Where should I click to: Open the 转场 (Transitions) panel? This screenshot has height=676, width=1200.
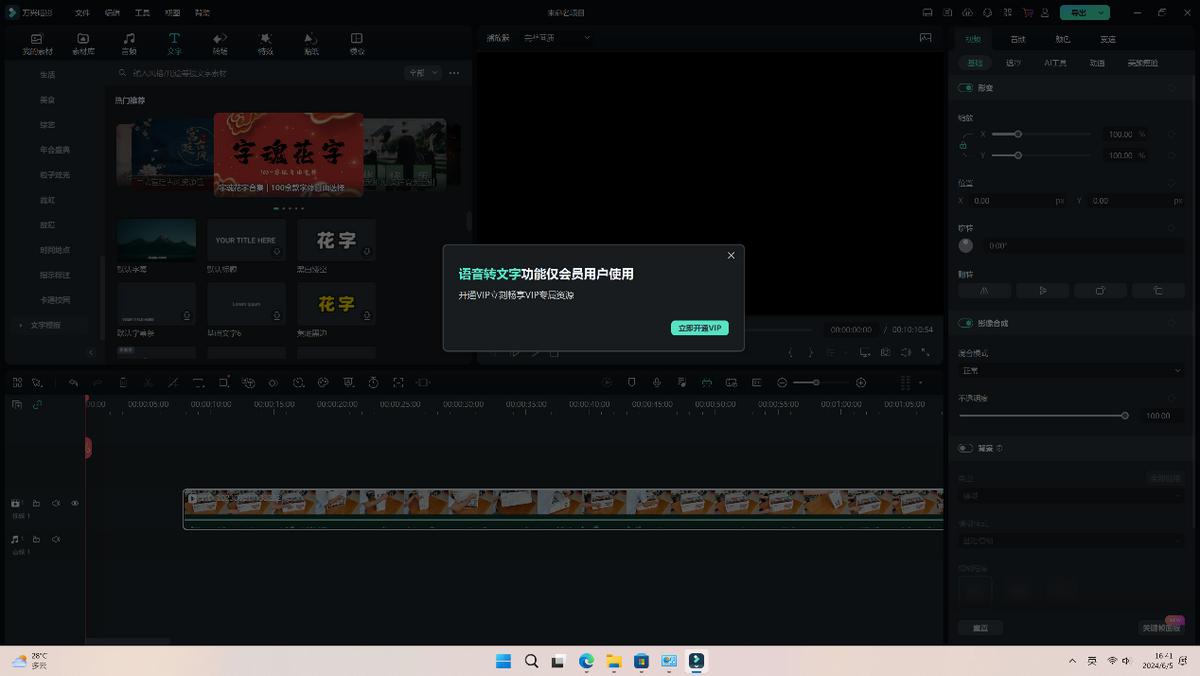tap(219, 43)
